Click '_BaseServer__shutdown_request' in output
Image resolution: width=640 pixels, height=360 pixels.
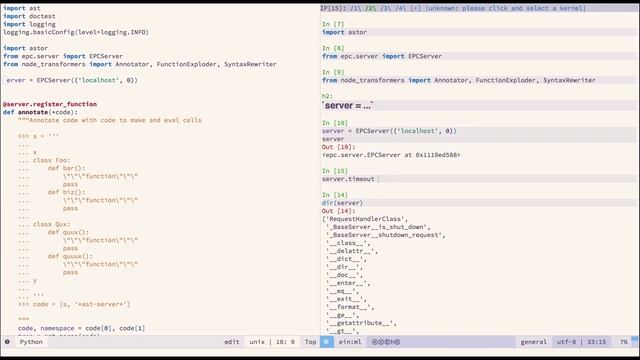(385, 235)
